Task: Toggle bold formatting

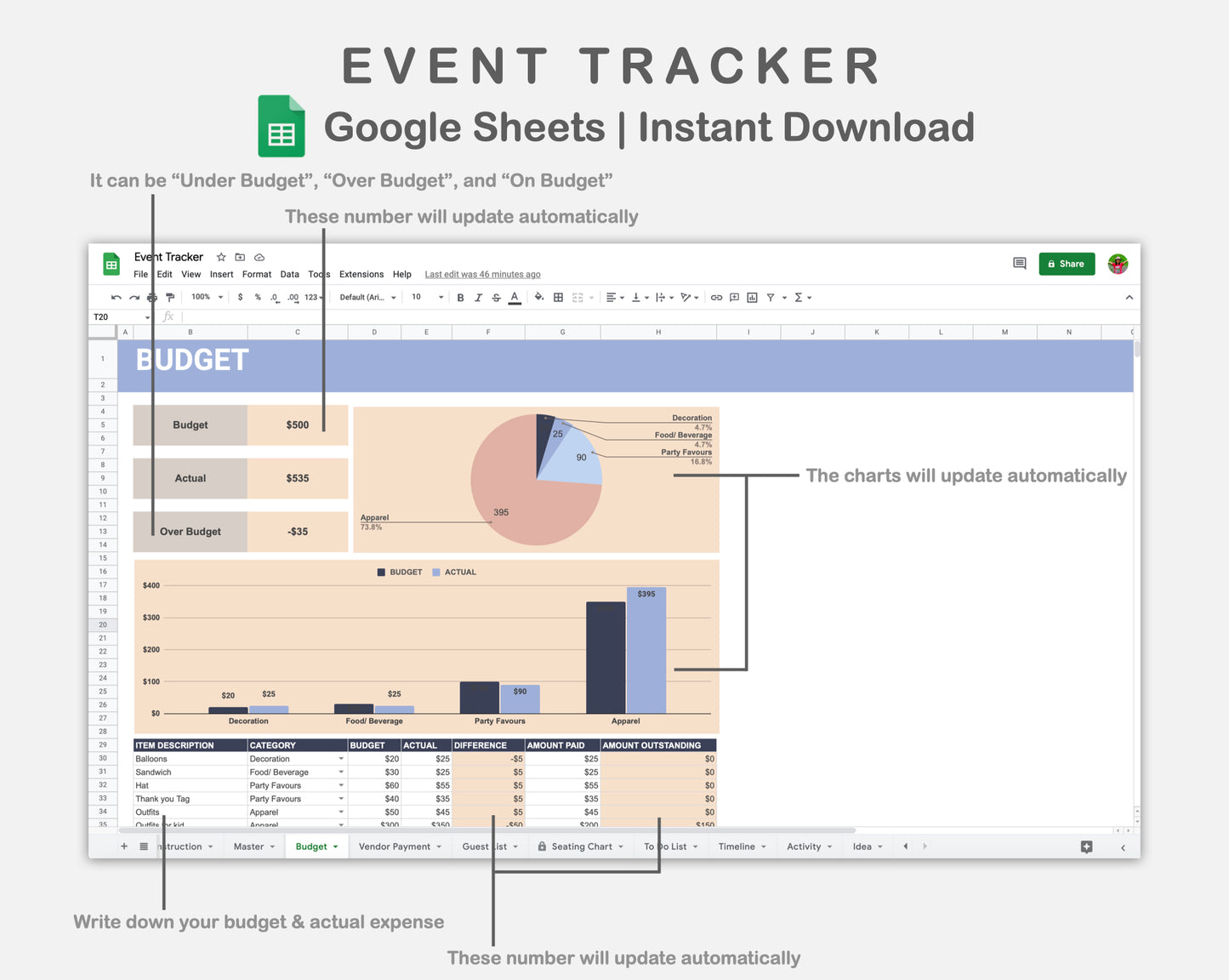Action: pyautogui.click(x=460, y=297)
